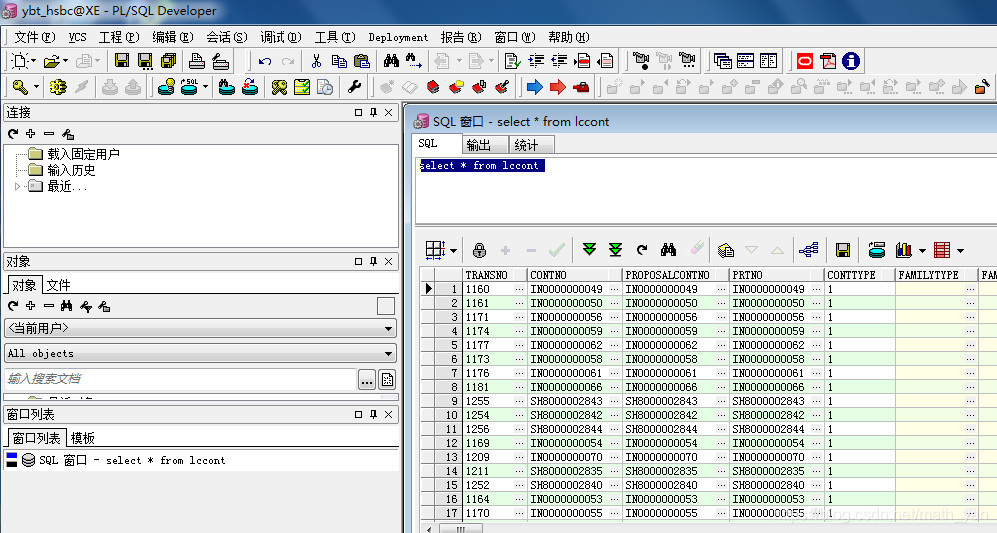Select SQL 窗口 entry in window list
Screen dimensions: 997x533
tap(132, 460)
